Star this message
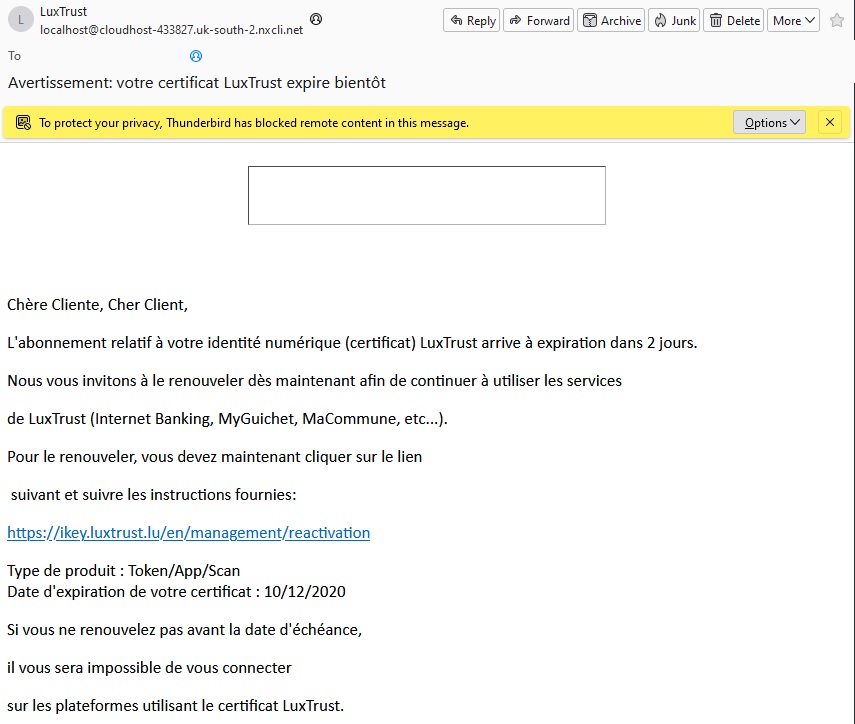Image resolution: width=855 pixels, height=724 pixels. pos(836,20)
